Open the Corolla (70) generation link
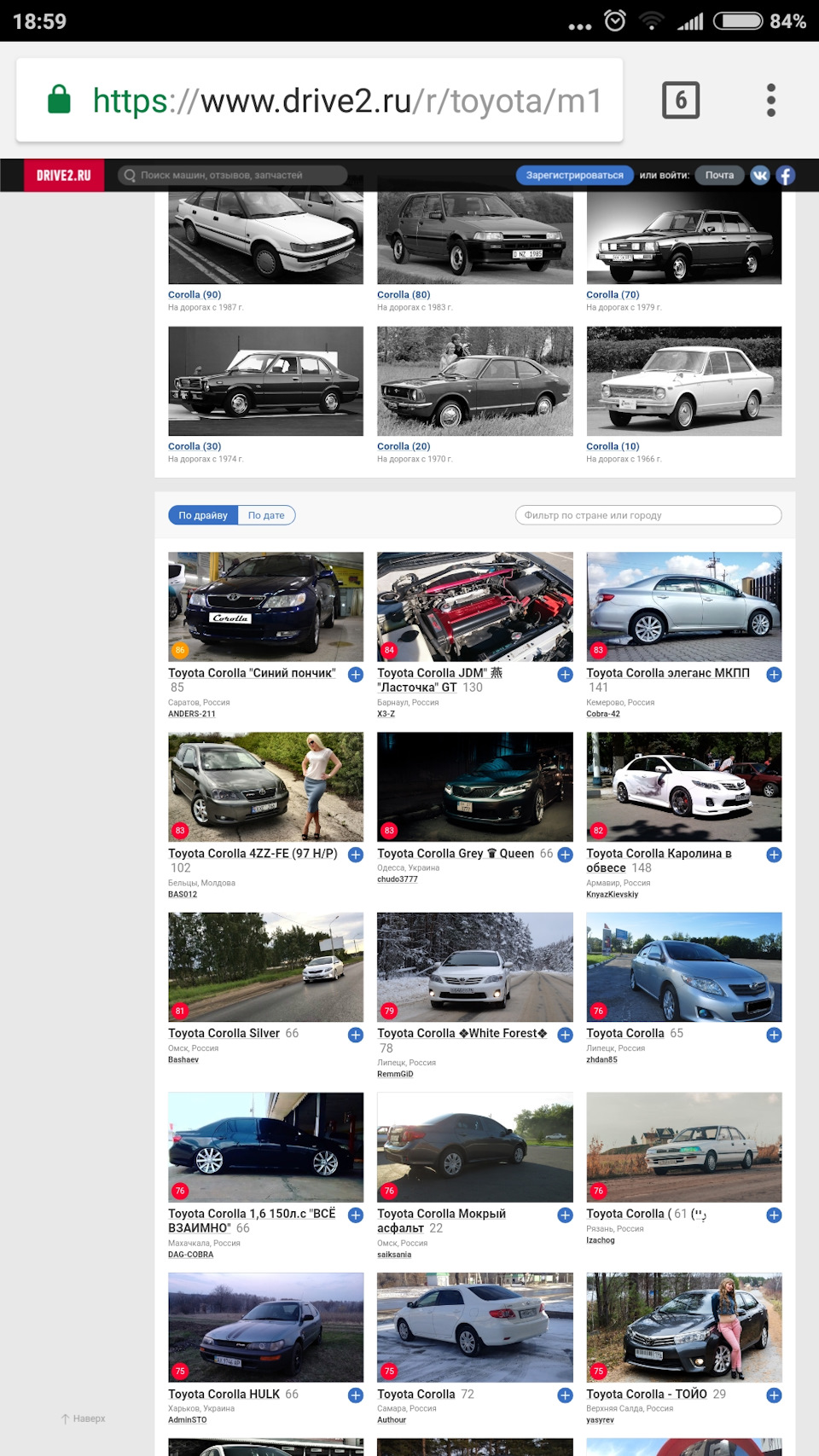The height and width of the screenshot is (1456, 819). pyautogui.click(x=613, y=294)
